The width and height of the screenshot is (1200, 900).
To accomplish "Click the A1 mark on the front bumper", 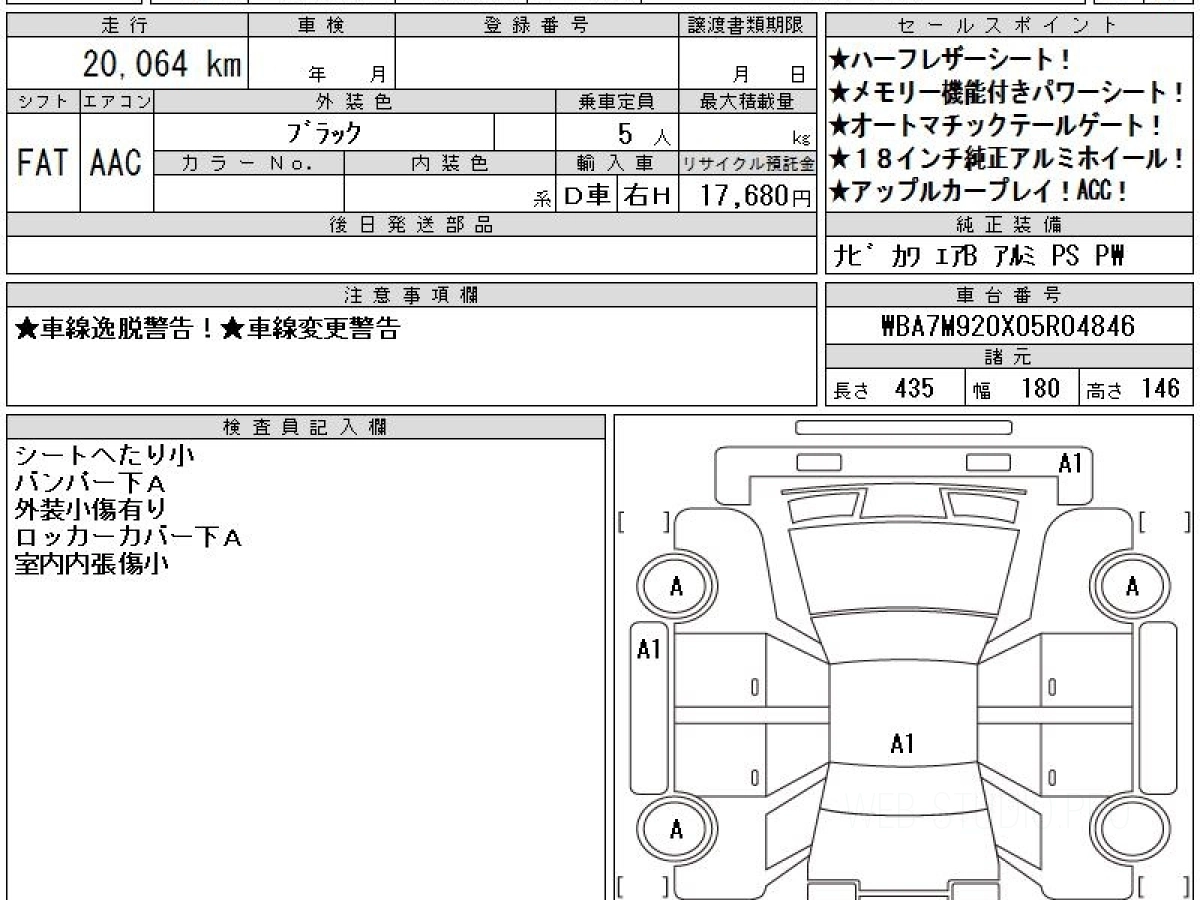I will (1071, 463).
